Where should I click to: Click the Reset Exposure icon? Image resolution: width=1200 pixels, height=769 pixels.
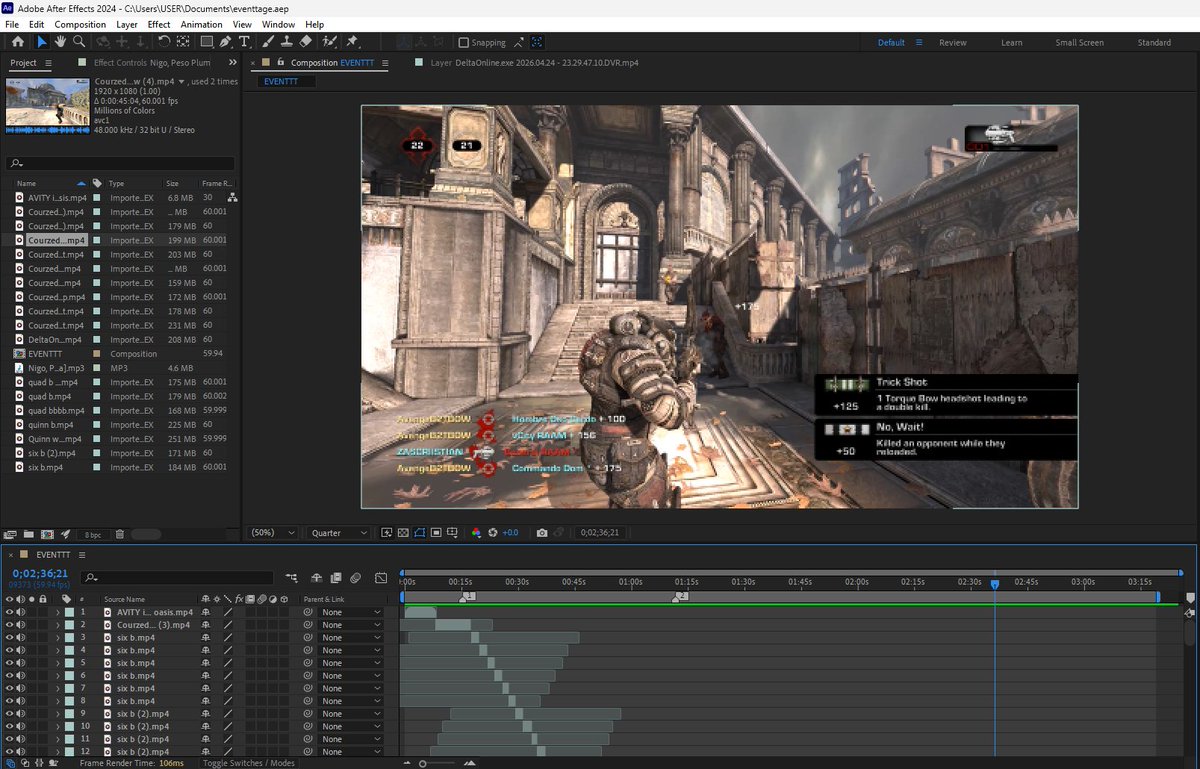(x=493, y=533)
